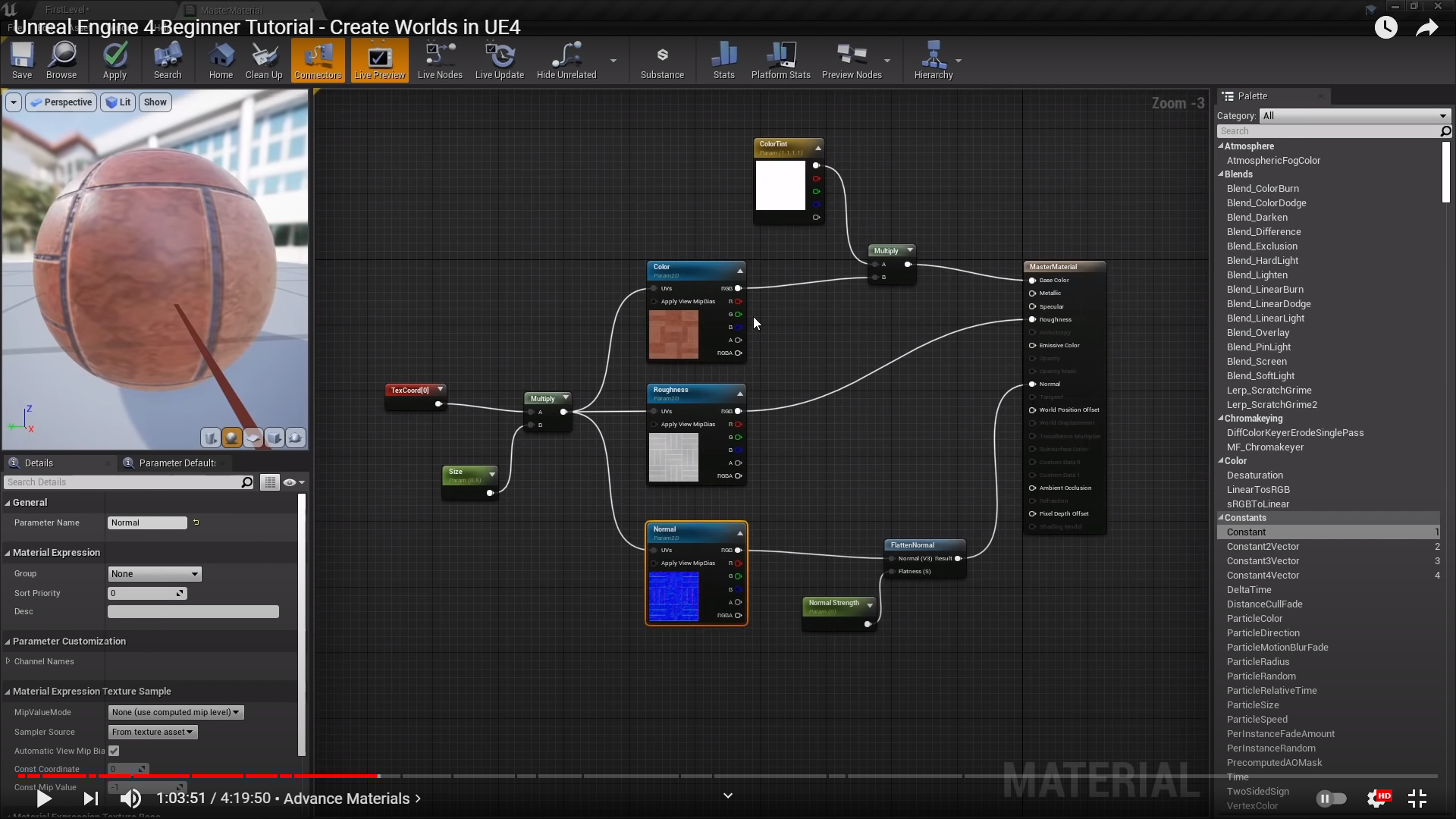Collapse the Blends palette category
The width and height of the screenshot is (1456, 819).
point(1221,174)
